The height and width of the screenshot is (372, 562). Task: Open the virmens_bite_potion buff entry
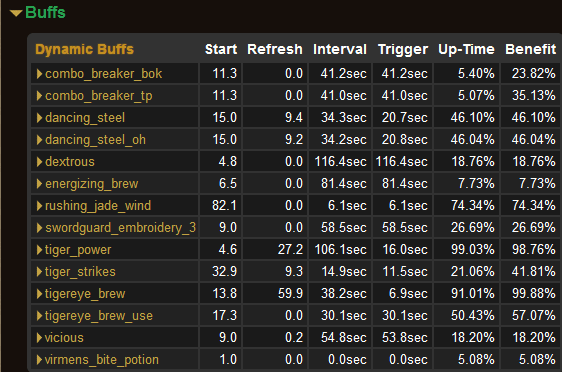pyautogui.click(x=101, y=360)
